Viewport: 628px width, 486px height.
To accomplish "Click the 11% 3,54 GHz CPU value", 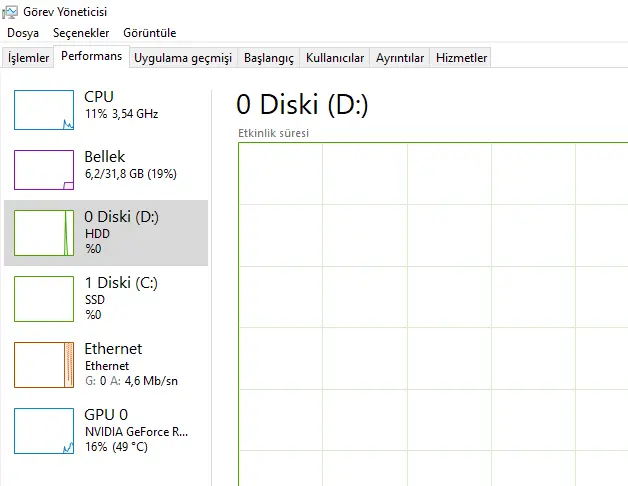I will coord(121,114).
